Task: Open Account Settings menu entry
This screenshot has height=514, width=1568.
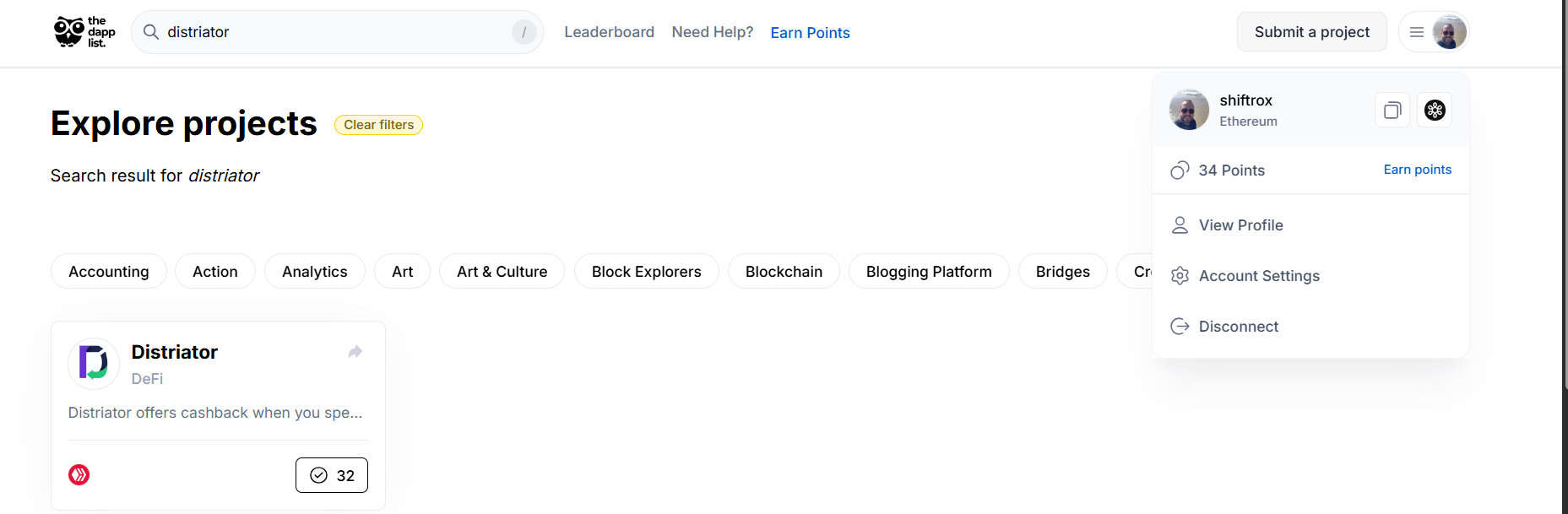Action: click(1310, 276)
